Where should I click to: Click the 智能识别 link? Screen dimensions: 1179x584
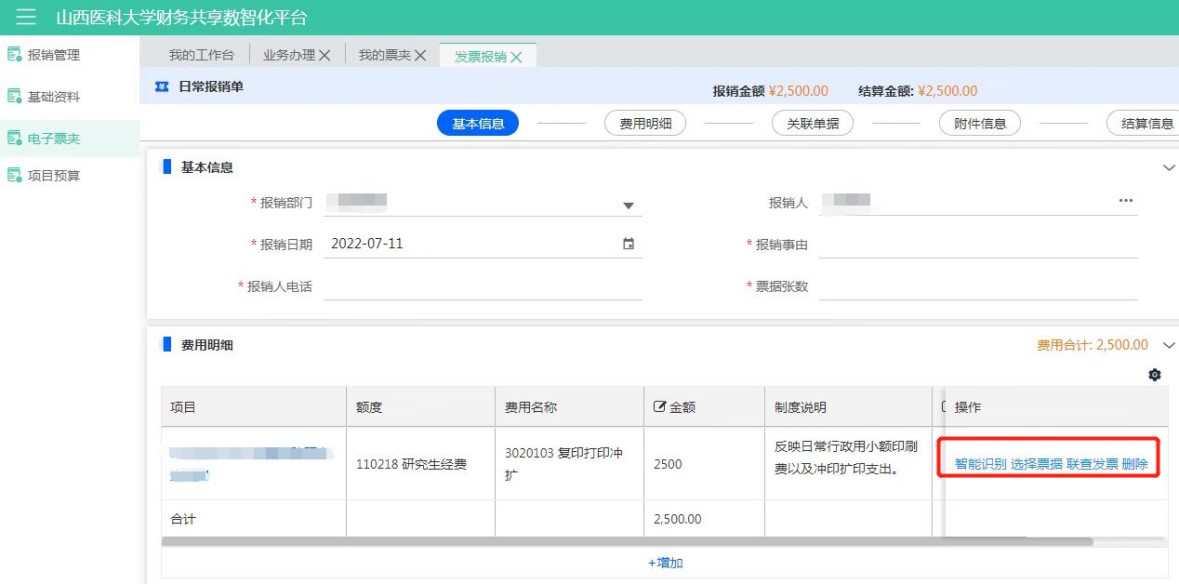pos(980,464)
